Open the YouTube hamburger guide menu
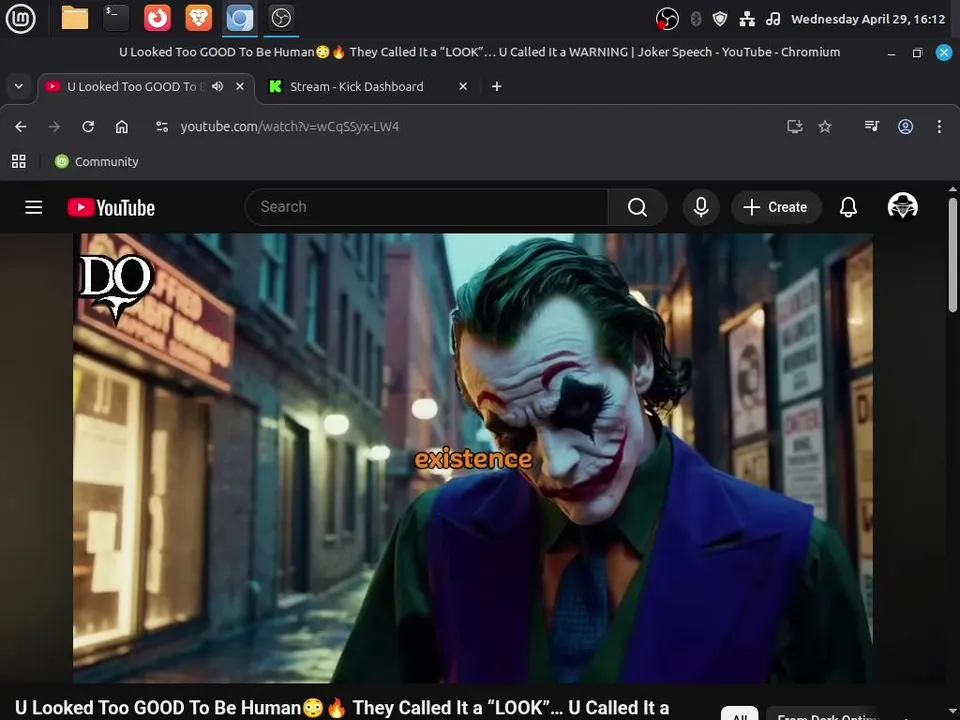The image size is (960, 720). (x=34, y=207)
